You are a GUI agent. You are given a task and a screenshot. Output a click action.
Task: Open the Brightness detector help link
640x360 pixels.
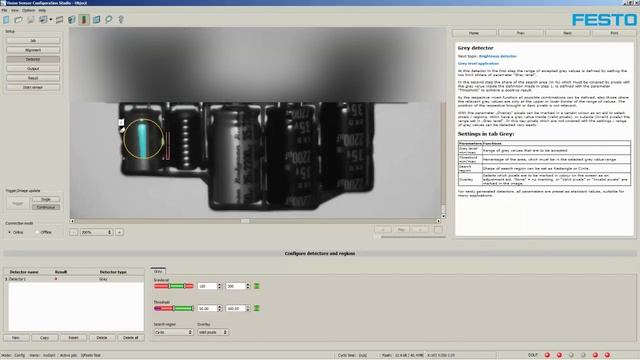[498, 56]
